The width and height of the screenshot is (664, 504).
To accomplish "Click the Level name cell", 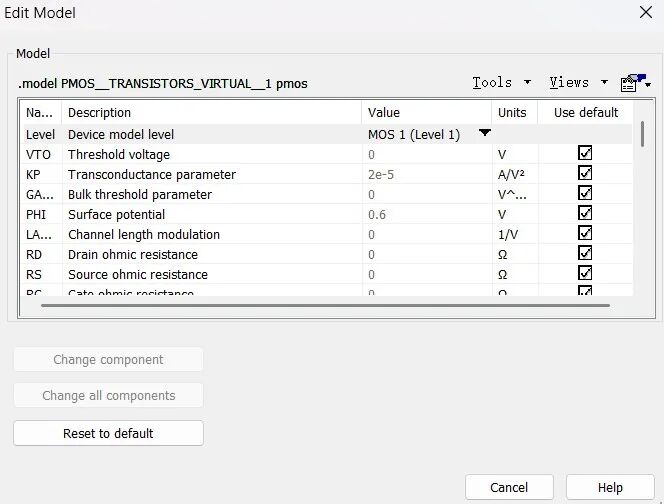I will (41, 135).
